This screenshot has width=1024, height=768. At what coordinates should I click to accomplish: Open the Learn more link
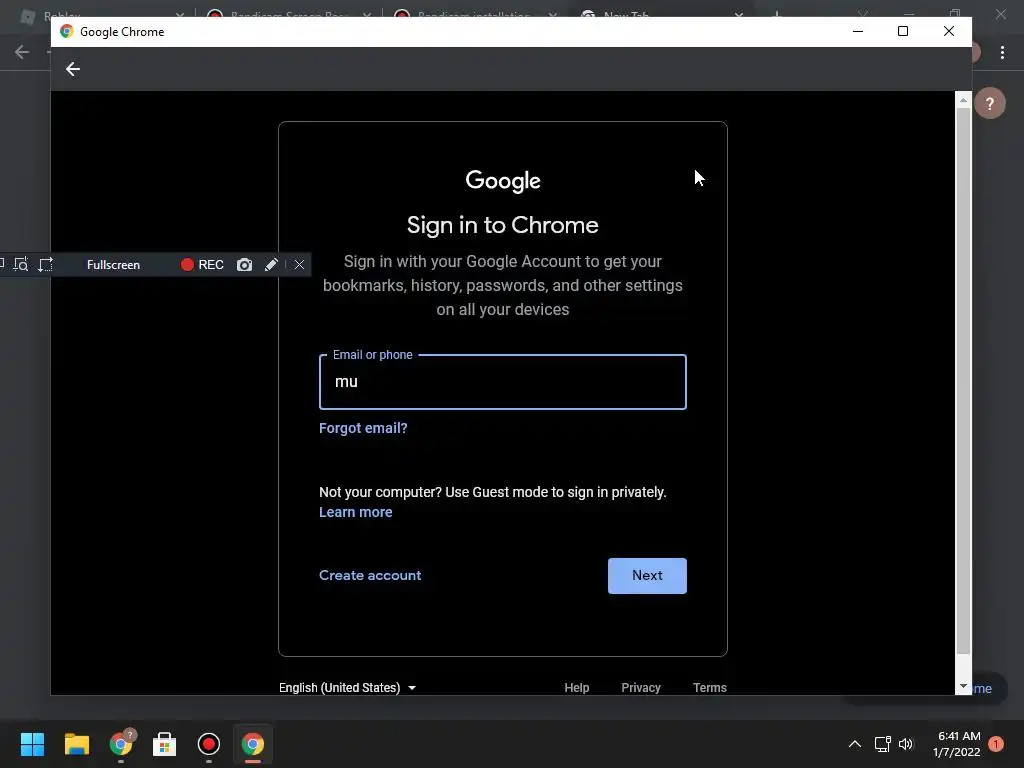click(x=355, y=512)
